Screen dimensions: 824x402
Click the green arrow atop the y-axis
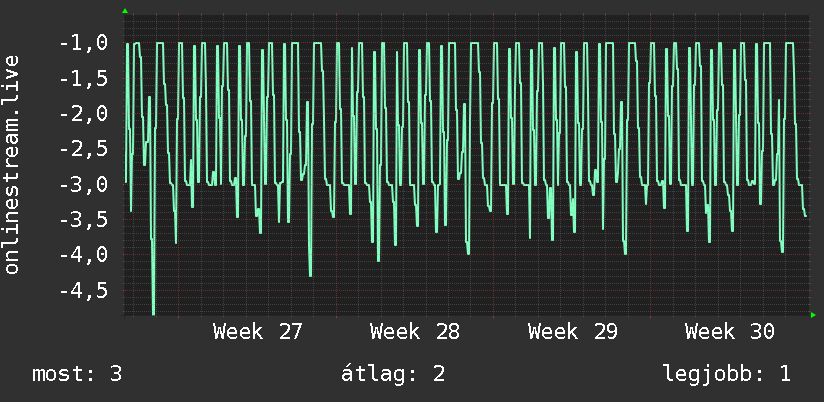[x=125, y=11]
